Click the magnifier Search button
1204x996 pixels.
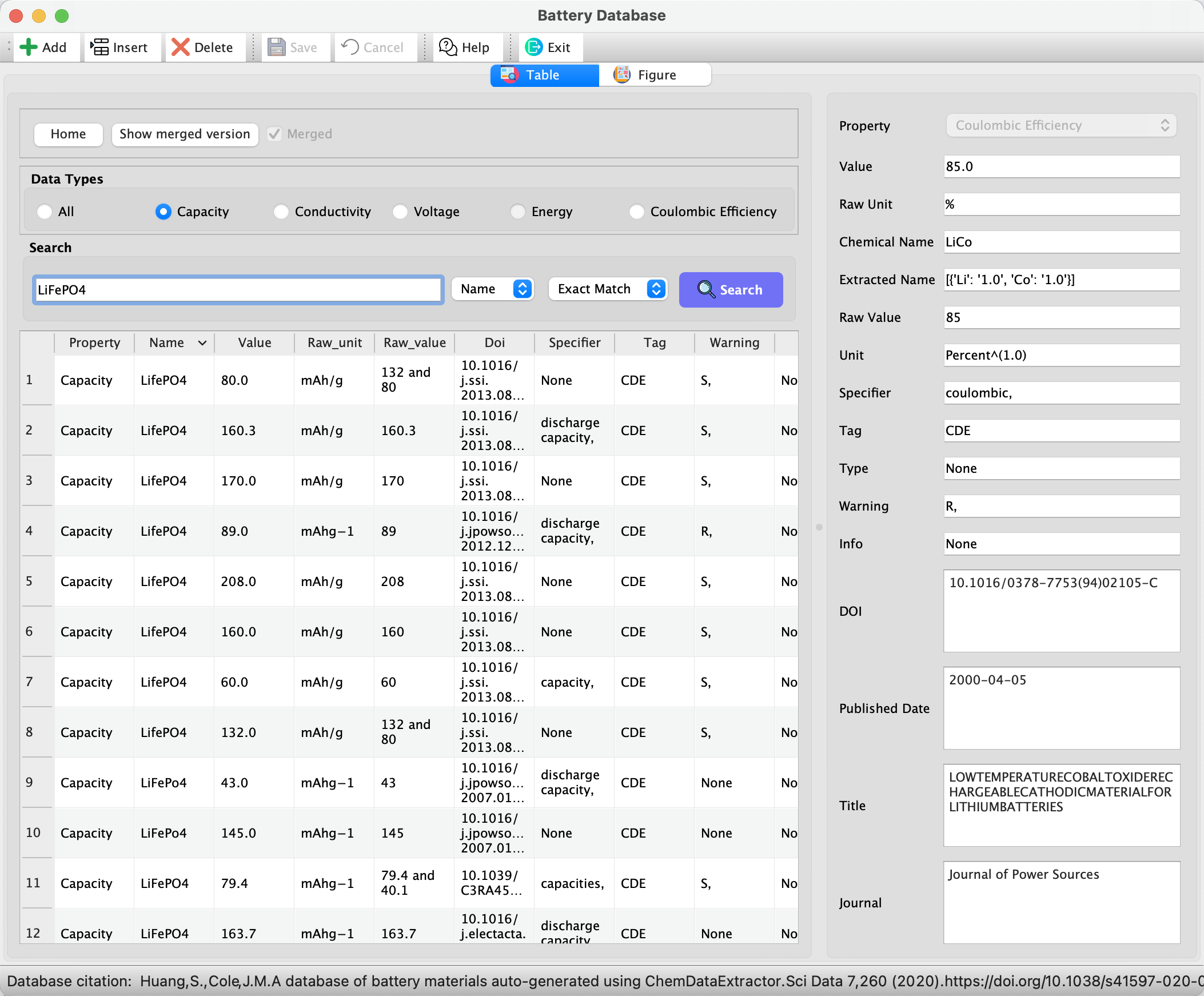point(731,289)
